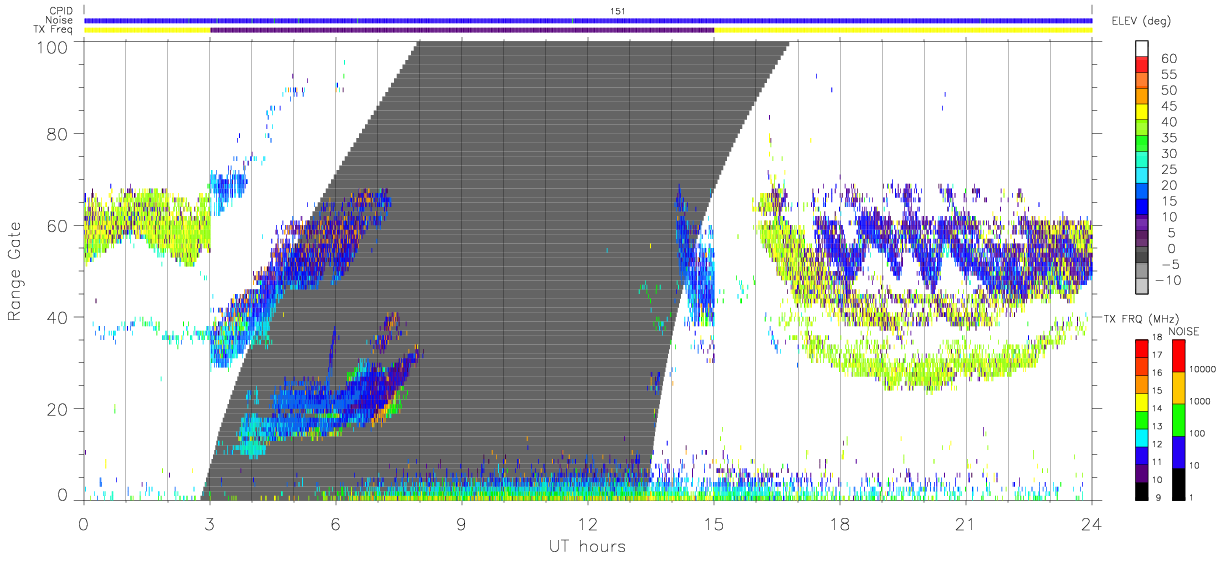This screenshot has width=1228, height=567.
Task: Click the 80 tick label on Range Gate axis
Action: click(56, 134)
